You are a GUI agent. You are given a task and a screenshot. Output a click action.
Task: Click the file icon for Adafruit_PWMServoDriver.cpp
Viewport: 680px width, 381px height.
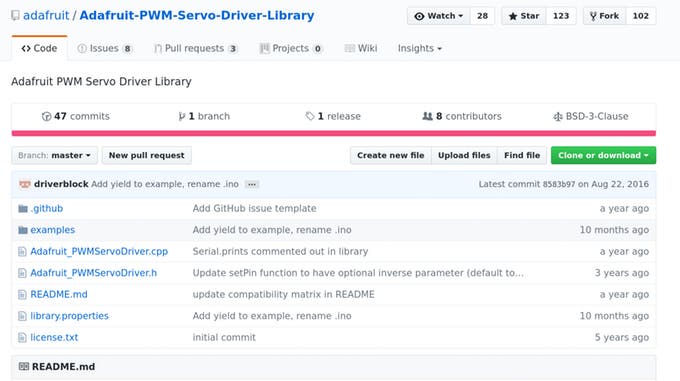[22, 251]
